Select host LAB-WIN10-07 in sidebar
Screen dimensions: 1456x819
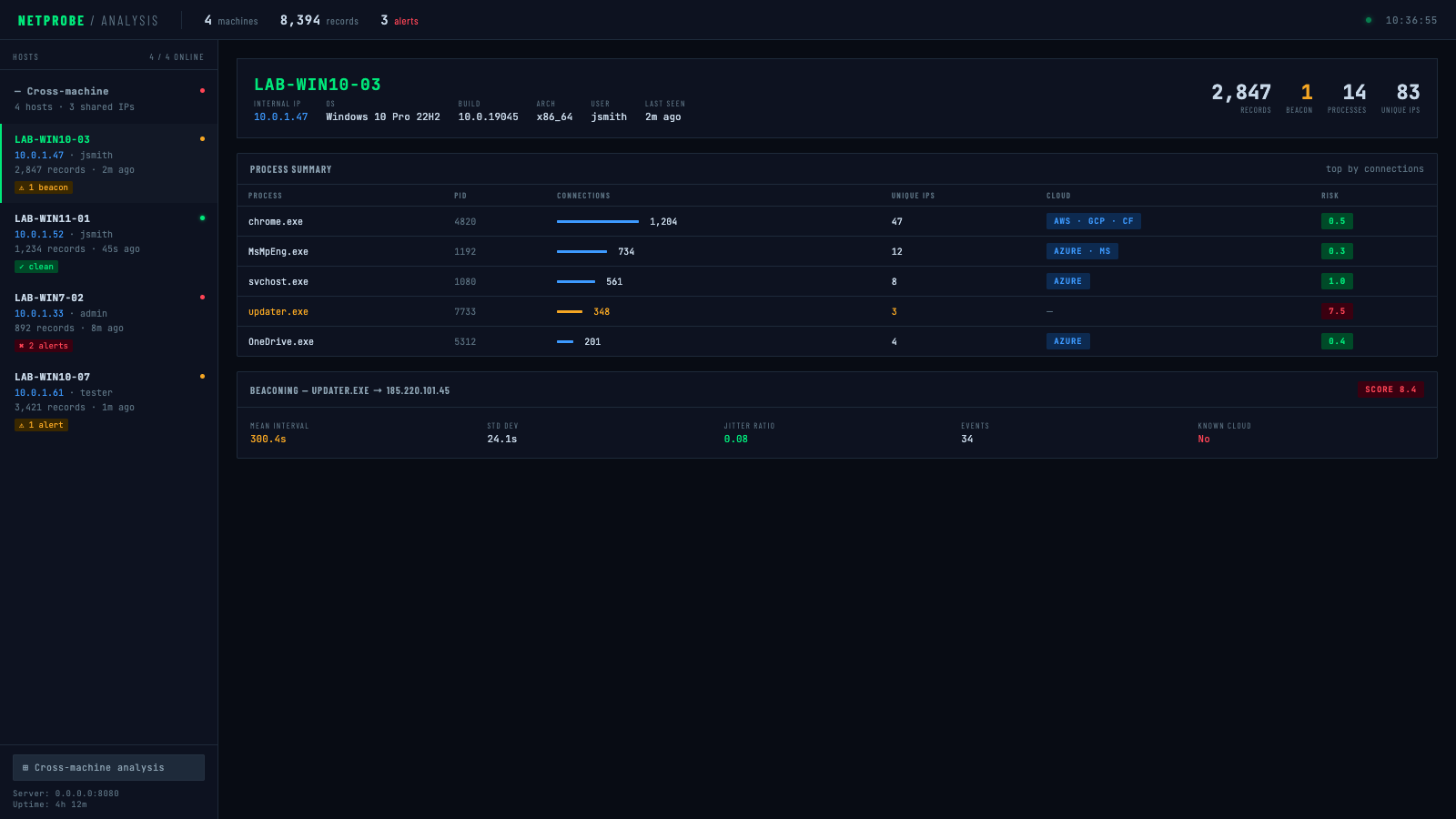click(109, 401)
